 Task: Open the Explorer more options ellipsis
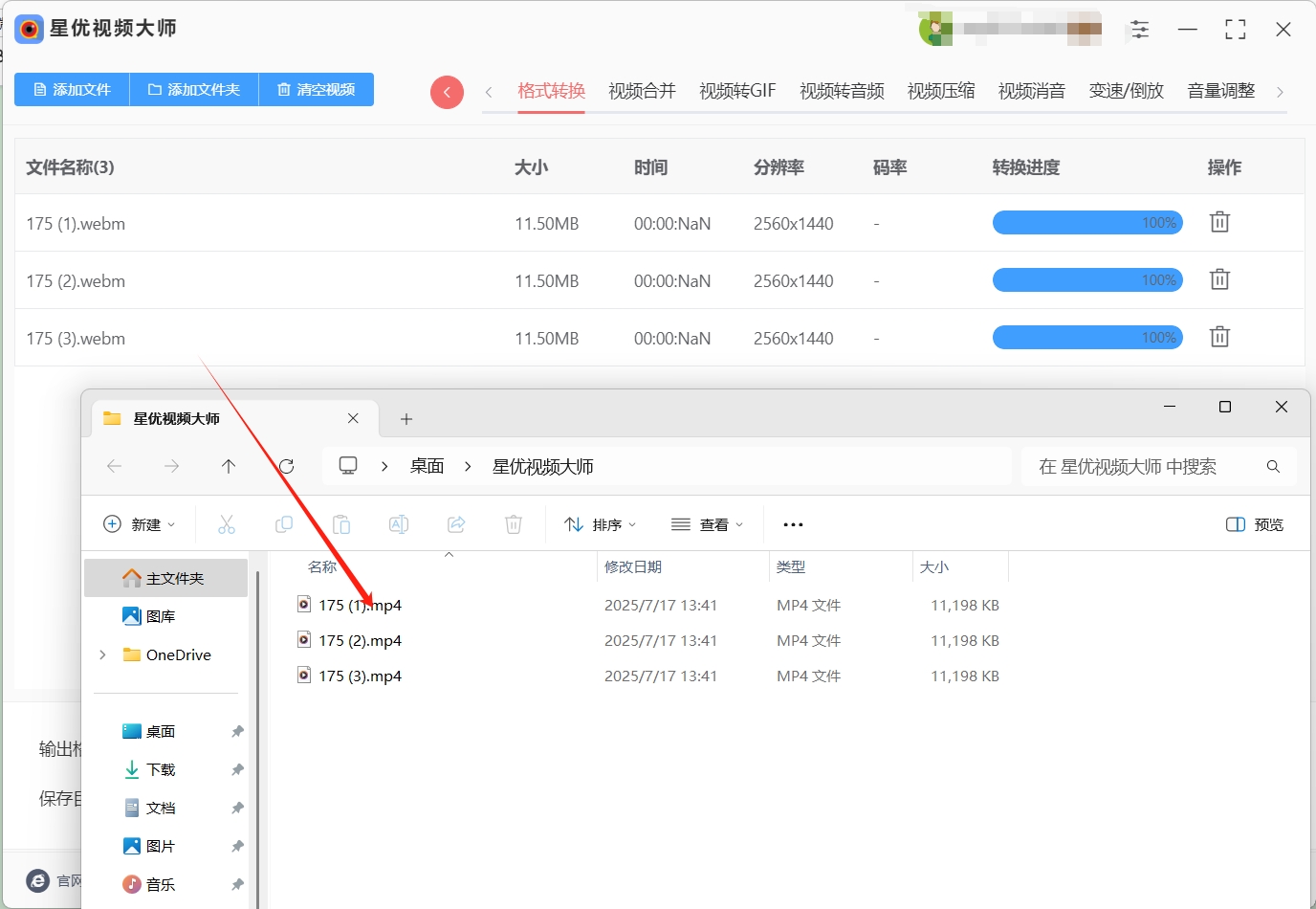[793, 524]
